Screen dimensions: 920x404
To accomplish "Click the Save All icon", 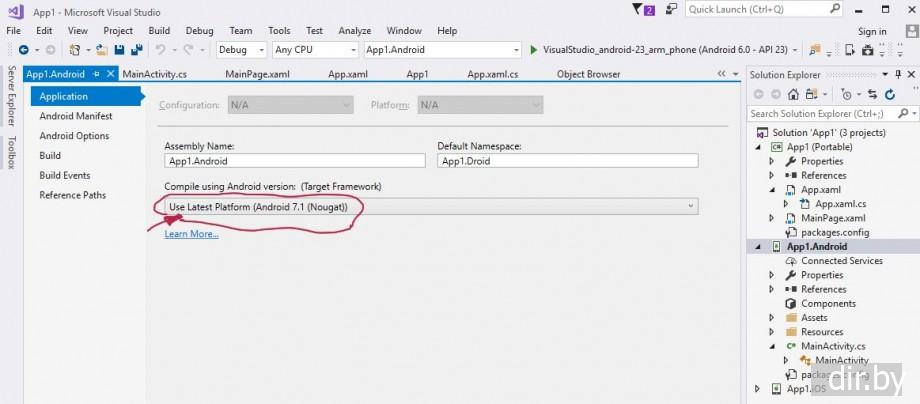I will [137, 50].
